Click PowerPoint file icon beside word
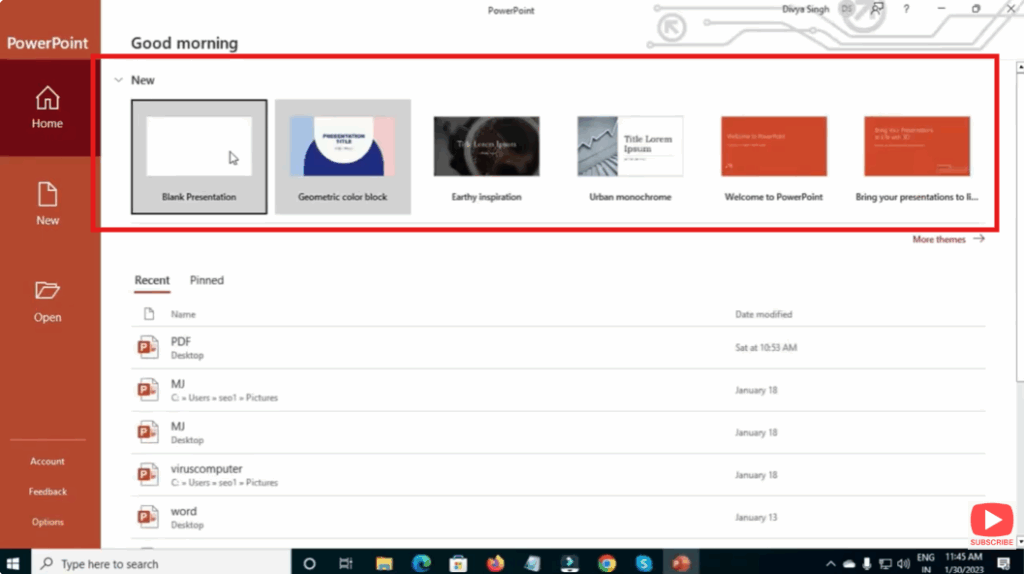 [148, 517]
